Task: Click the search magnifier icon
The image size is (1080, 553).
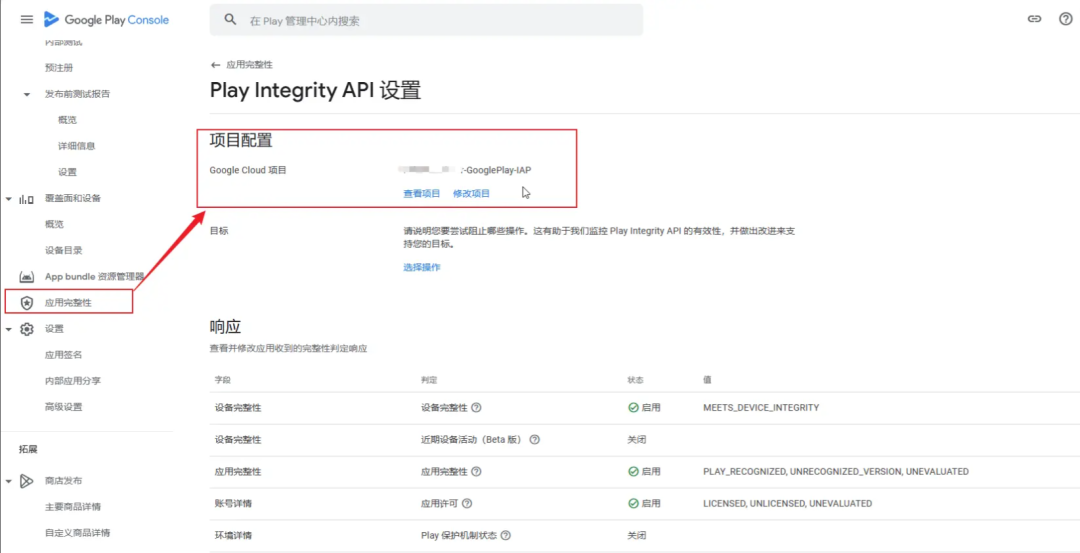Action: [x=231, y=20]
